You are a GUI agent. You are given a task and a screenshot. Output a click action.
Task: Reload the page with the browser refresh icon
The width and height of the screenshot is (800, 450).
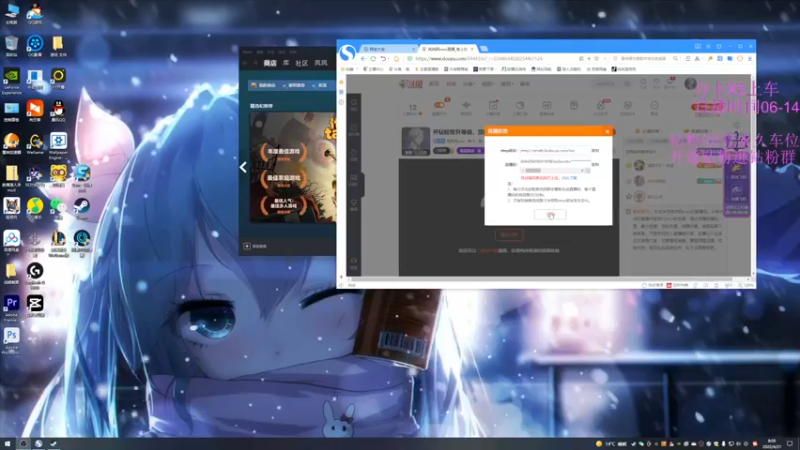373,59
